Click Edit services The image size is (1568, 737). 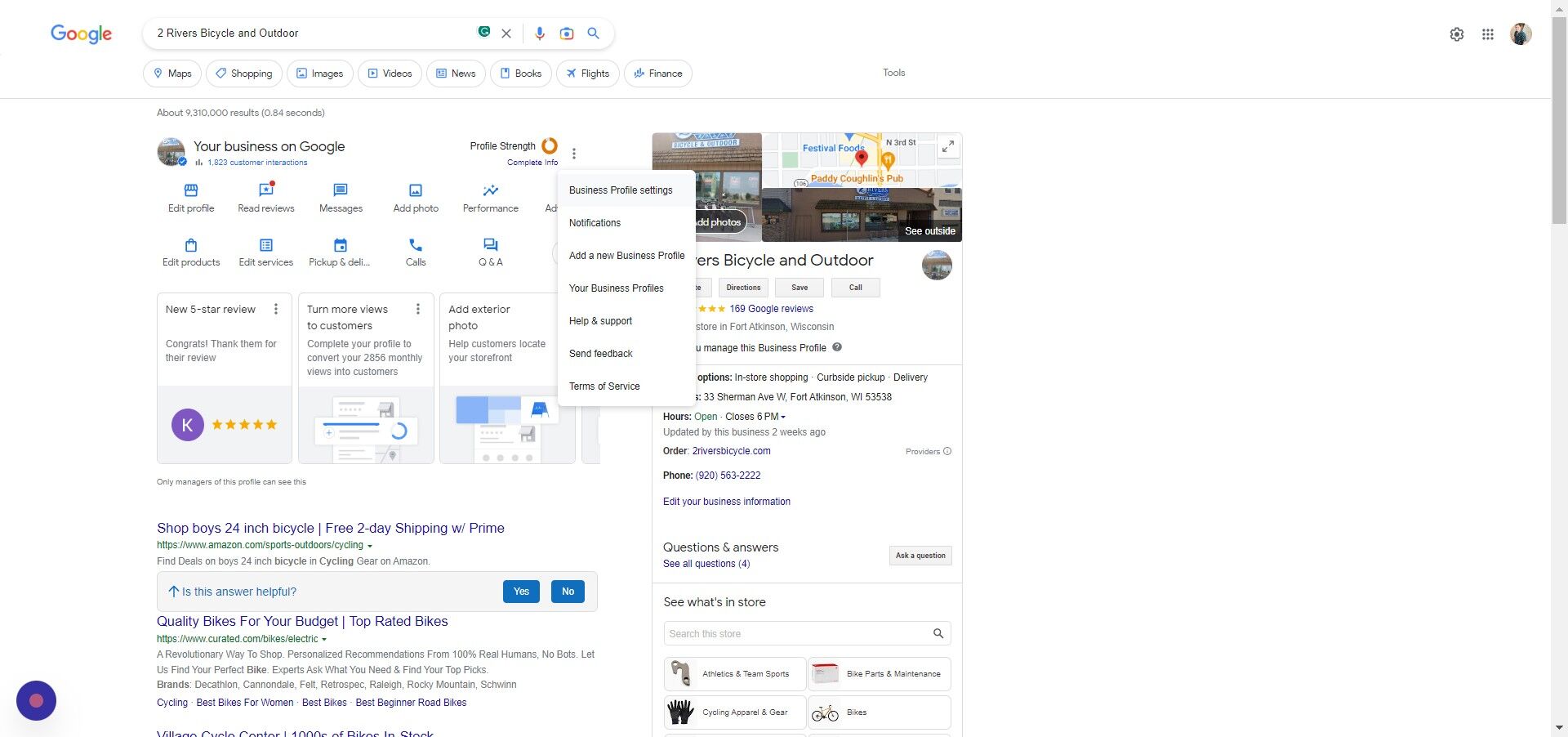pos(266,252)
